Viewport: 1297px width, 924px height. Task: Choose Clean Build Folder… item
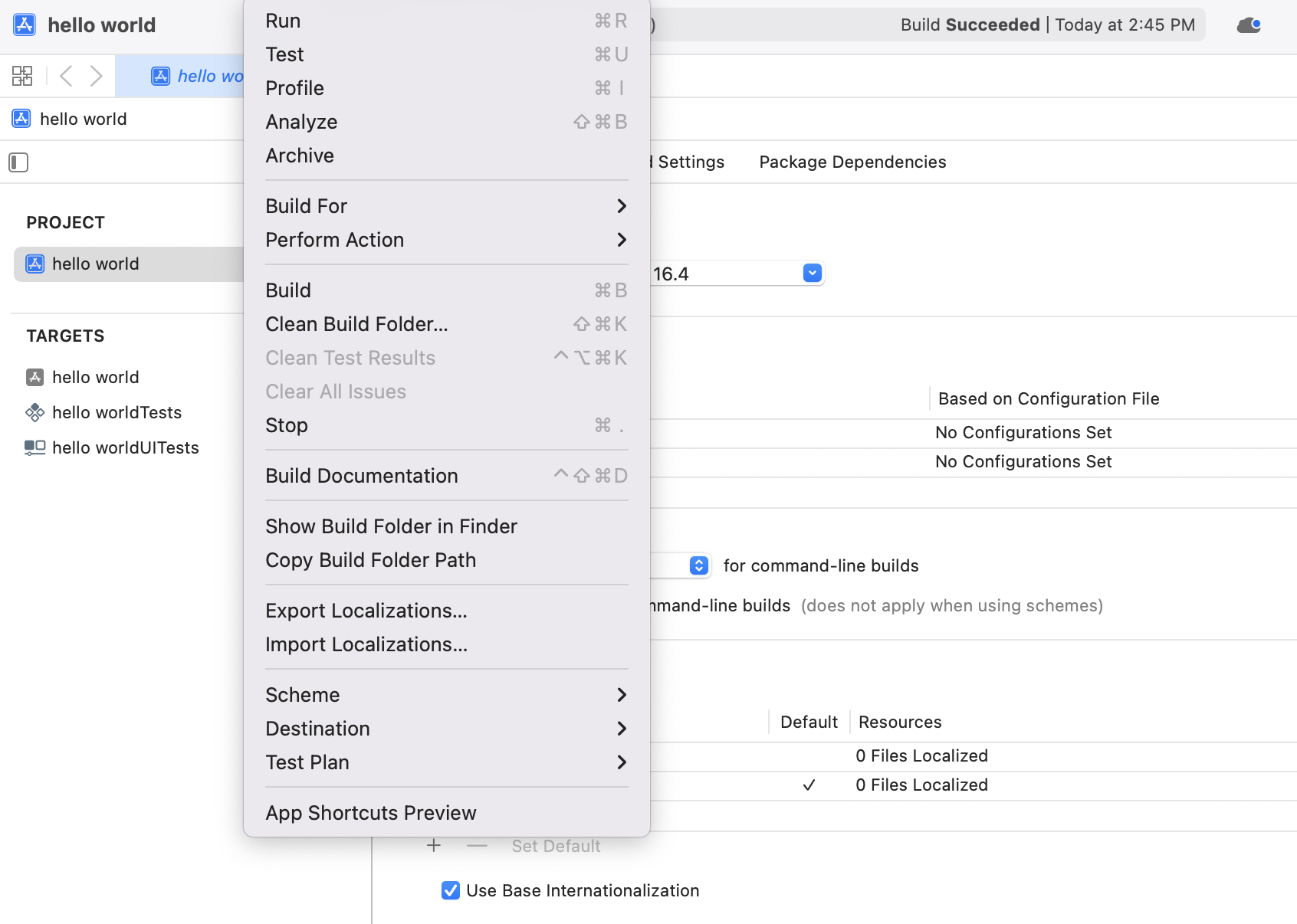pyautogui.click(x=447, y=324)
